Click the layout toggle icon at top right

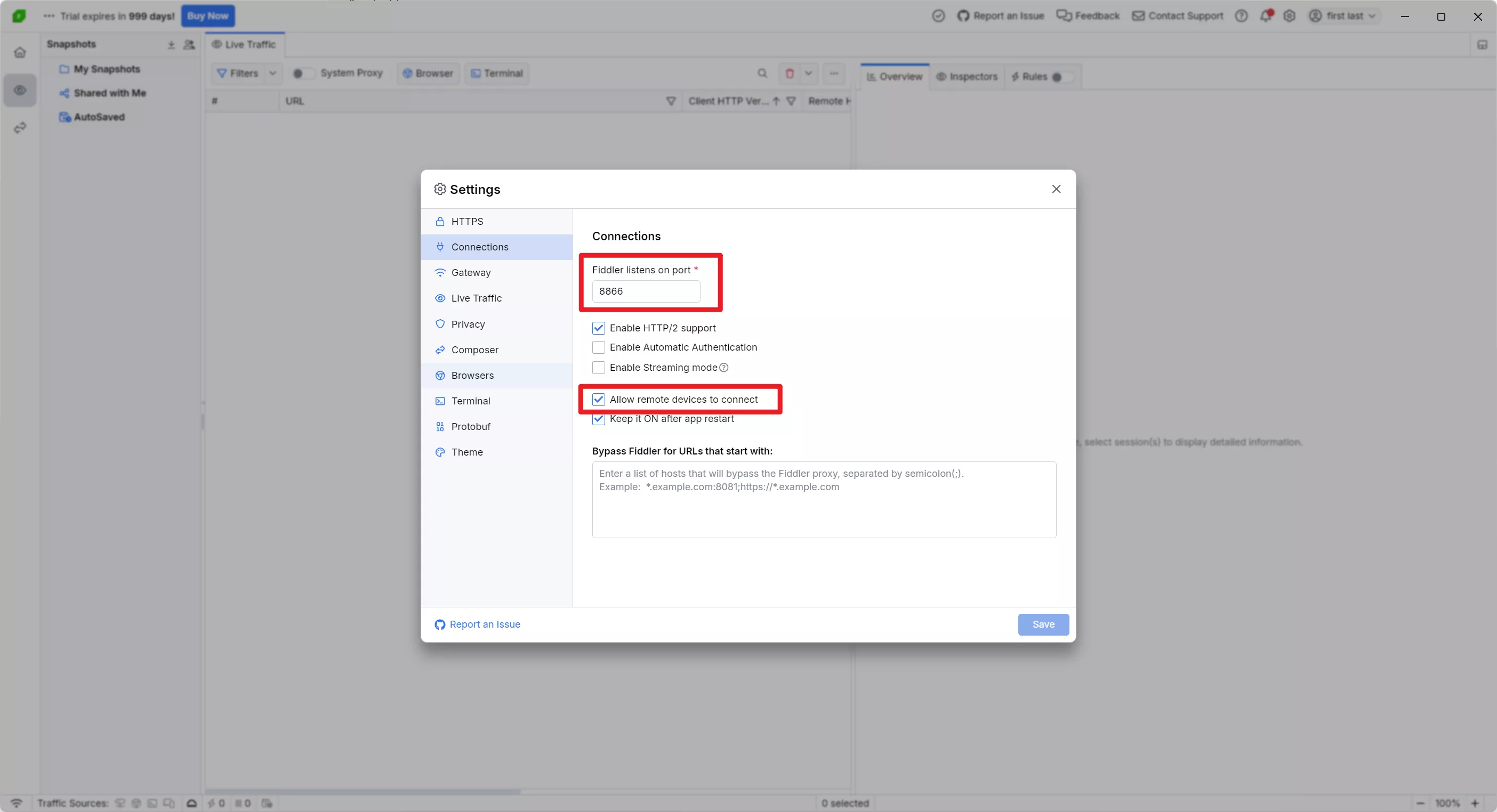(1482, 45)
